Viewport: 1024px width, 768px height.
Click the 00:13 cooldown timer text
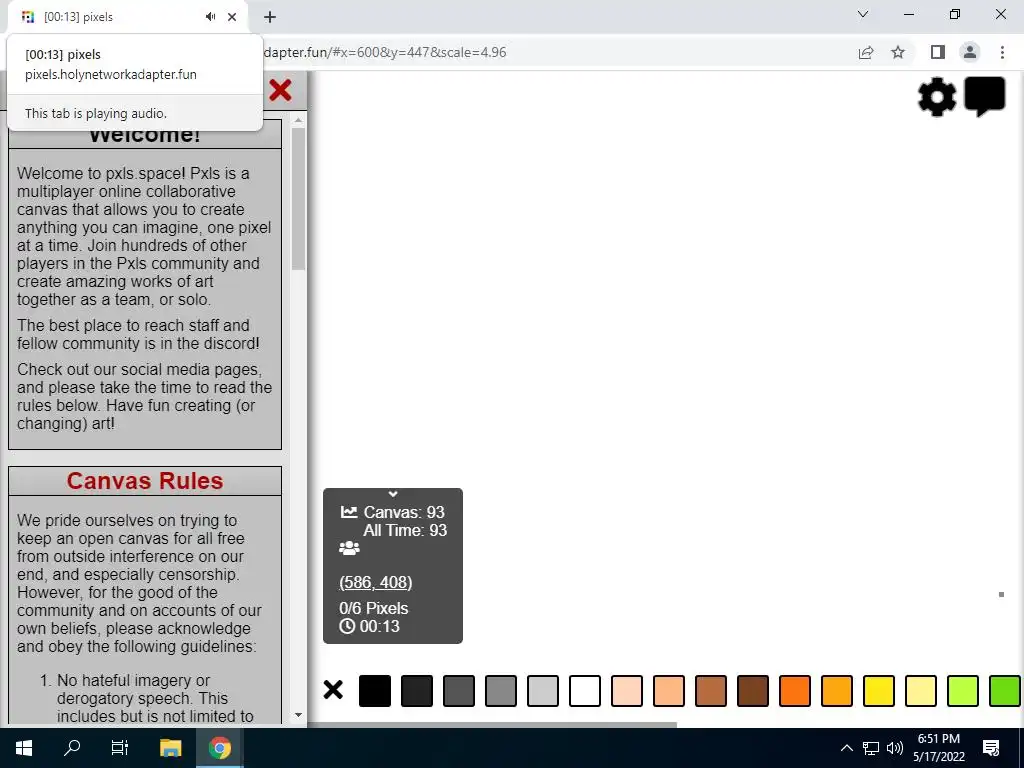(x=379, y=626)
